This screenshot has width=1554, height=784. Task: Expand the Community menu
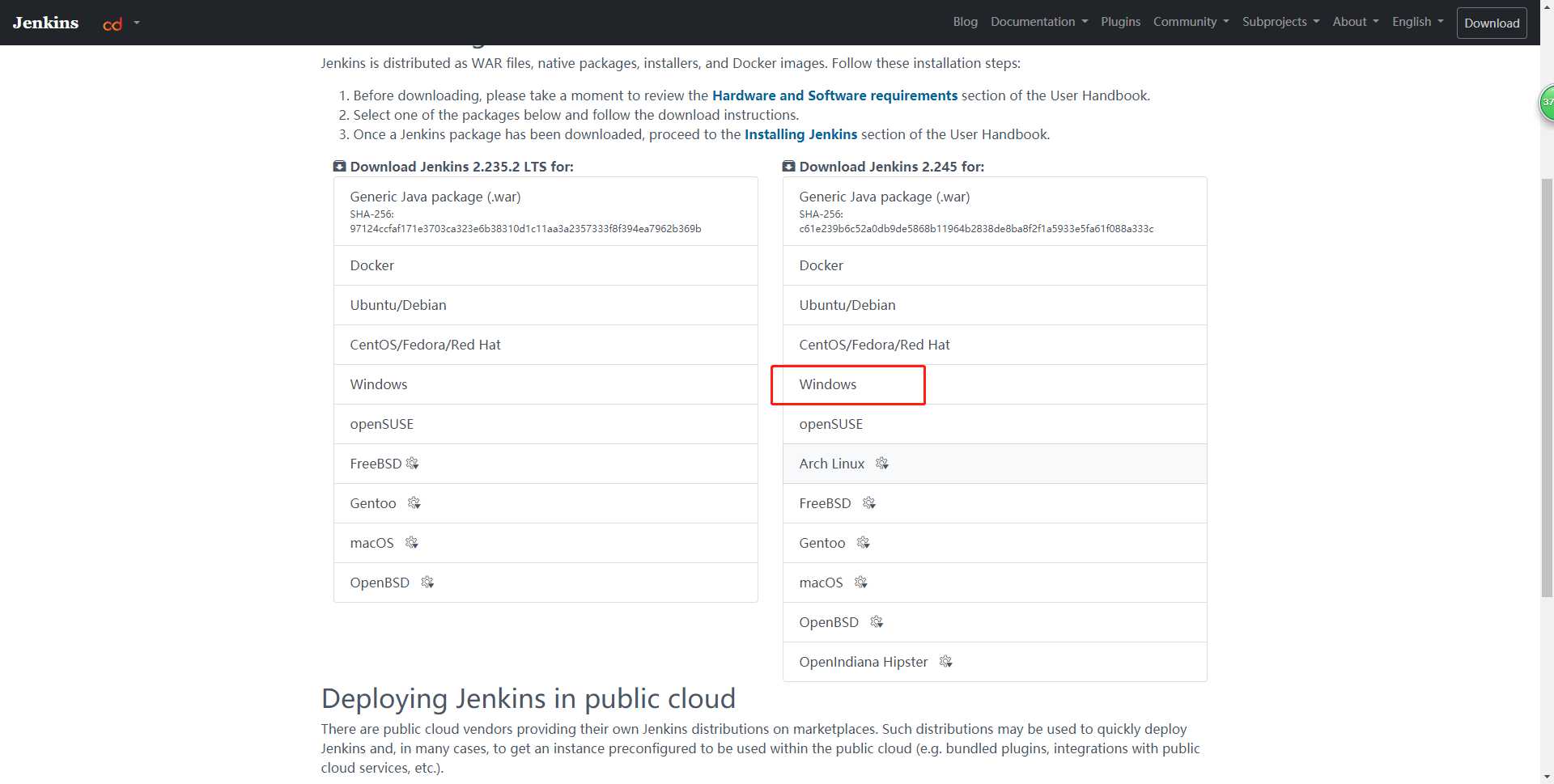tap(1191, 22)
